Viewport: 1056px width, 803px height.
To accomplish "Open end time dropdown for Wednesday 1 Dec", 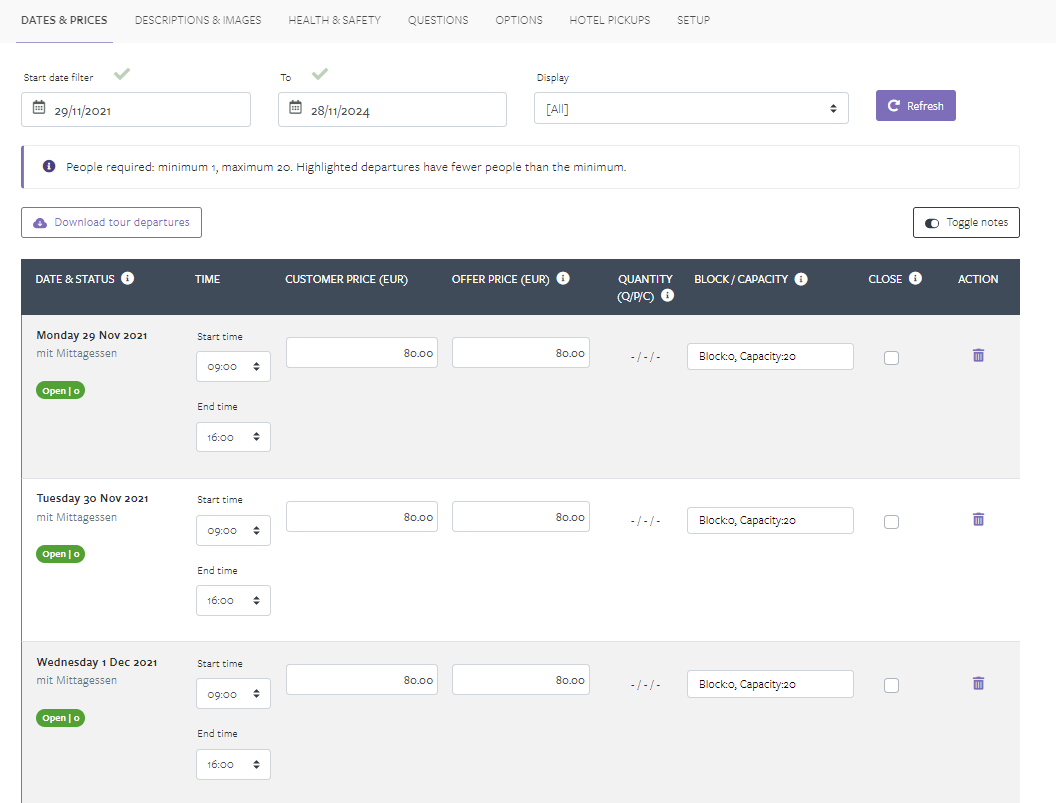I will [233, 765].
